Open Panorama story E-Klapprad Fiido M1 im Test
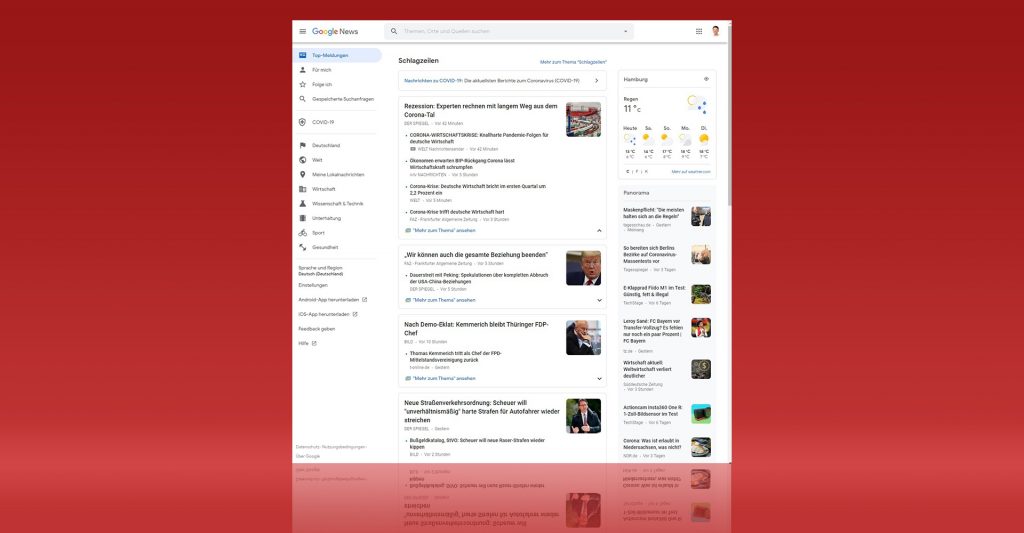The height and width of the screenshot is (533, 1024). click(654, 291)
